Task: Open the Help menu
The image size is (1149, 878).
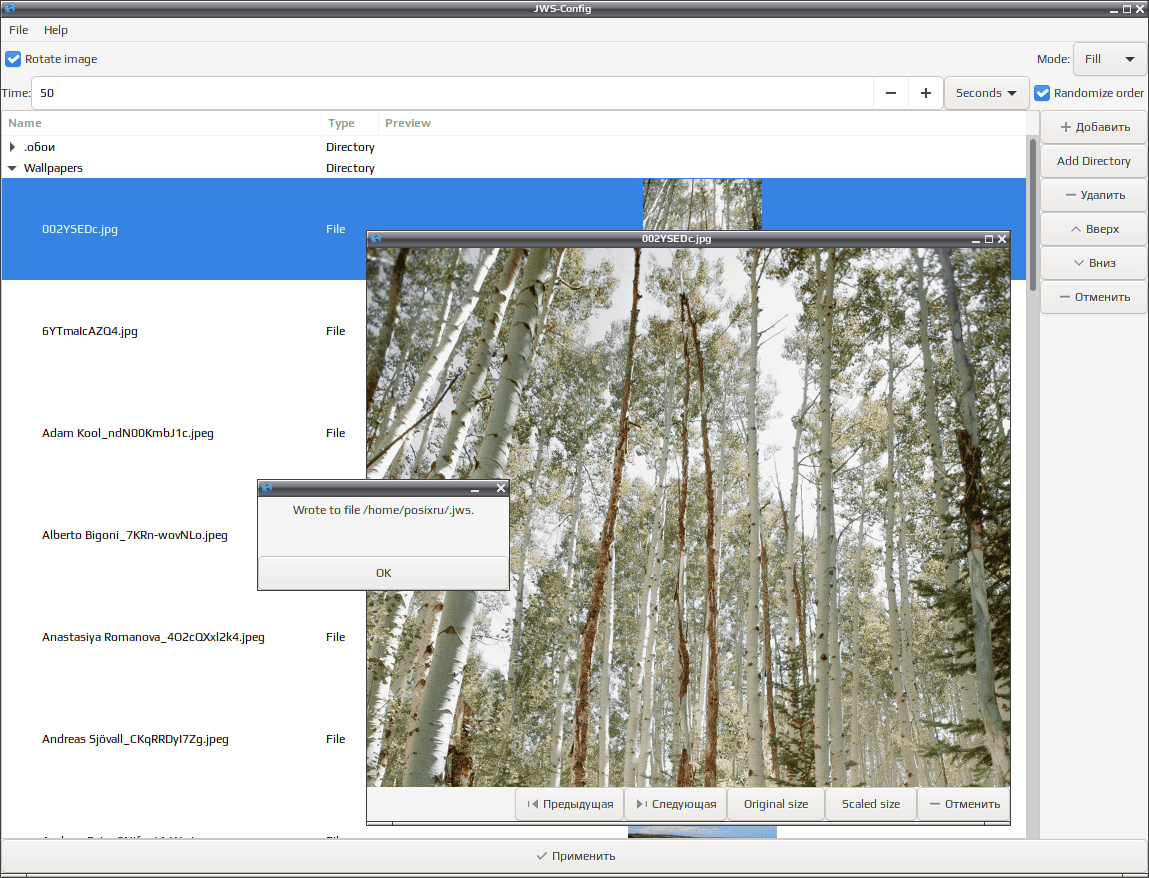Action: pos(56,30)
